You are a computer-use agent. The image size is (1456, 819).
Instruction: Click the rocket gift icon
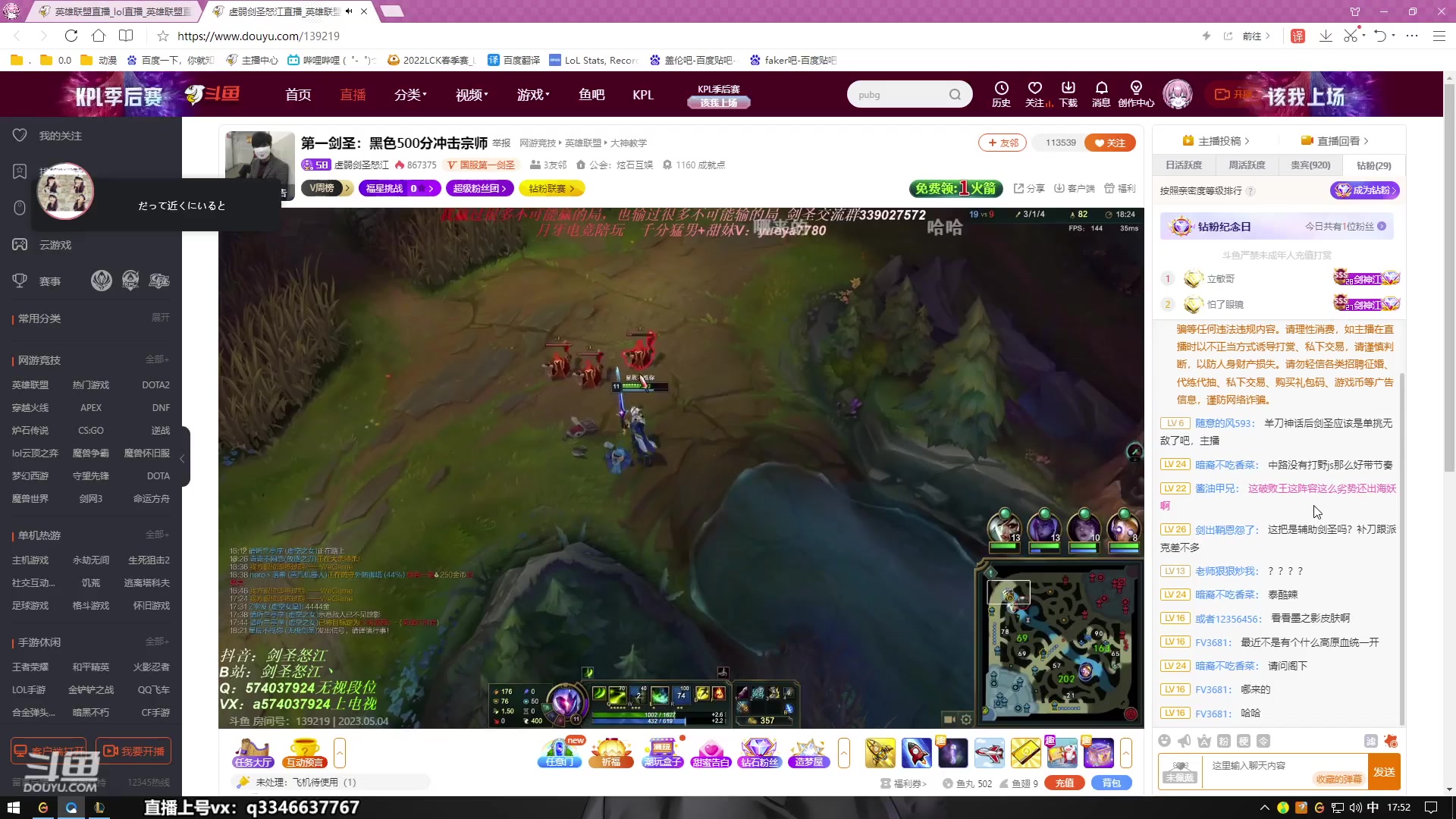coord(916,752)
